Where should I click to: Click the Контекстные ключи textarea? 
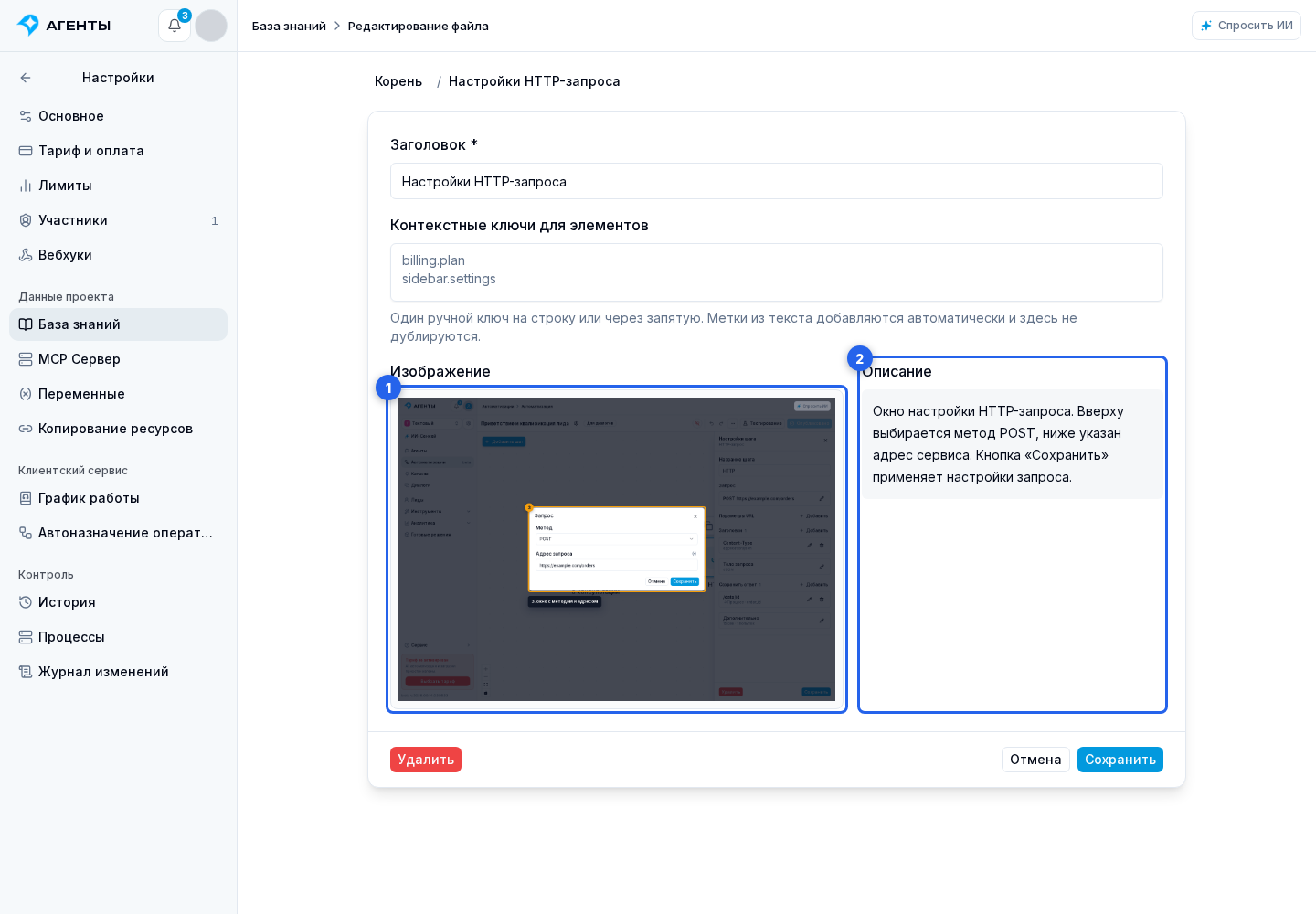coord(777,272)
